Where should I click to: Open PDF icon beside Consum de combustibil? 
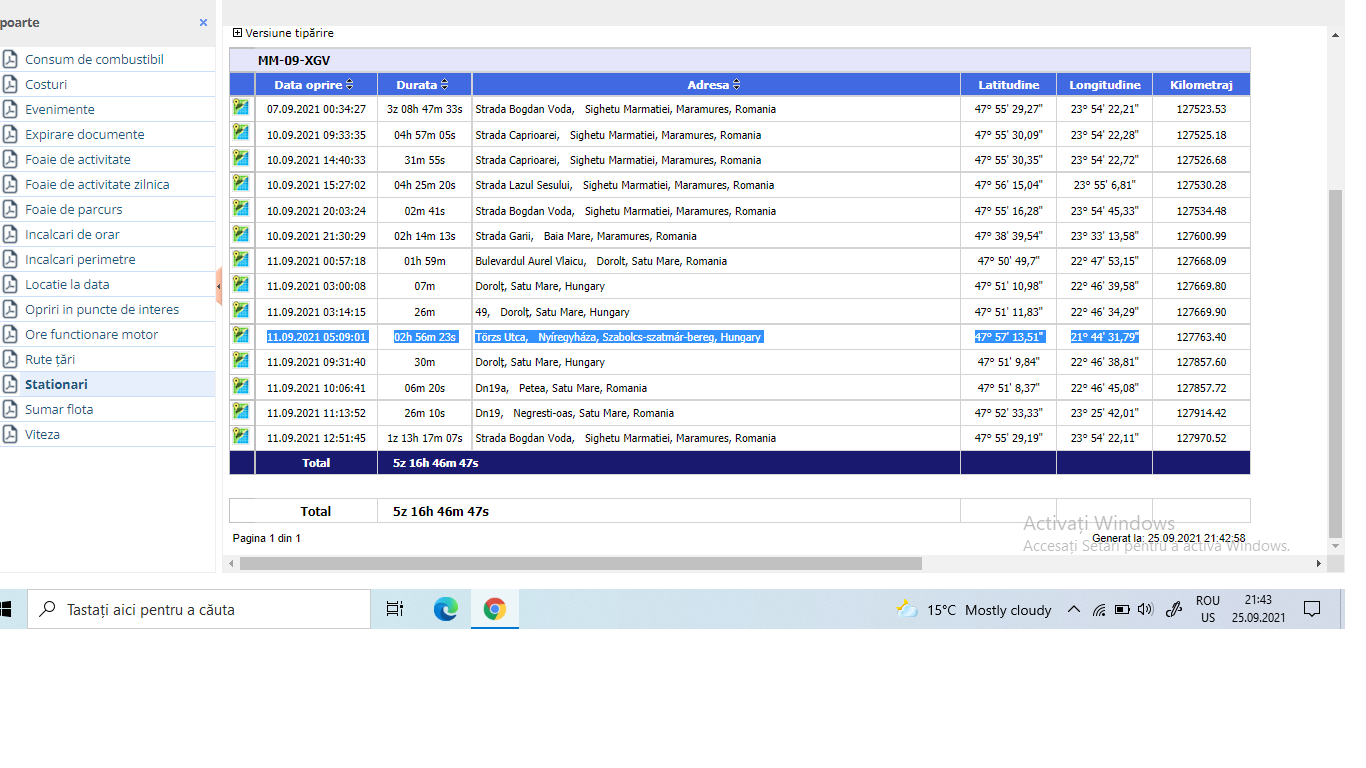[10, 59]
